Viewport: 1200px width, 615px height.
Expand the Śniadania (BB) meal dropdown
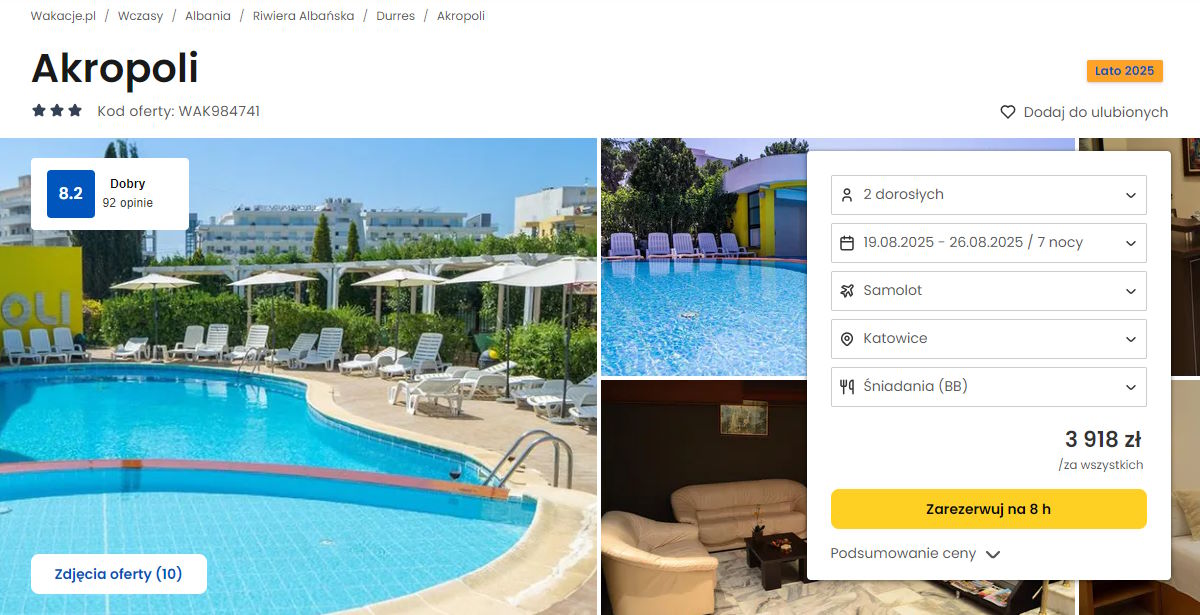989,387
